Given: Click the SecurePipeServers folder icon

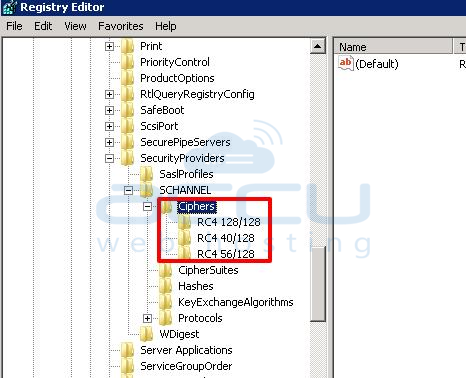Looking at the screenshot, I should coord(128,142).
